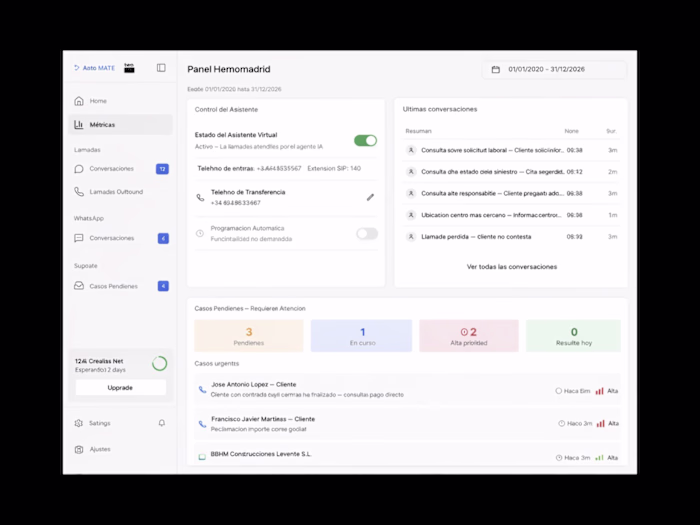Viewport: 700px width, 525px height.
Task: Click the Resumen column header
Action: click(418, 131)
